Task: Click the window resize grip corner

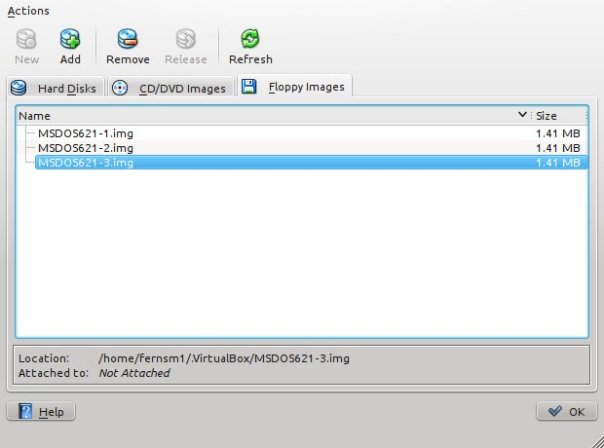Action: pos(597,441)
